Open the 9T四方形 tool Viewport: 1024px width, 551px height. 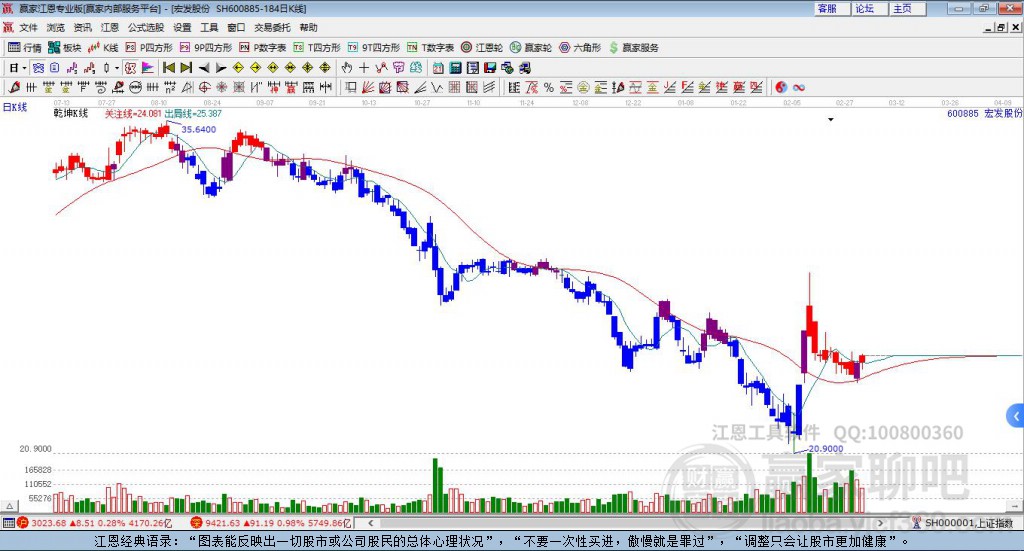[374, 48]
